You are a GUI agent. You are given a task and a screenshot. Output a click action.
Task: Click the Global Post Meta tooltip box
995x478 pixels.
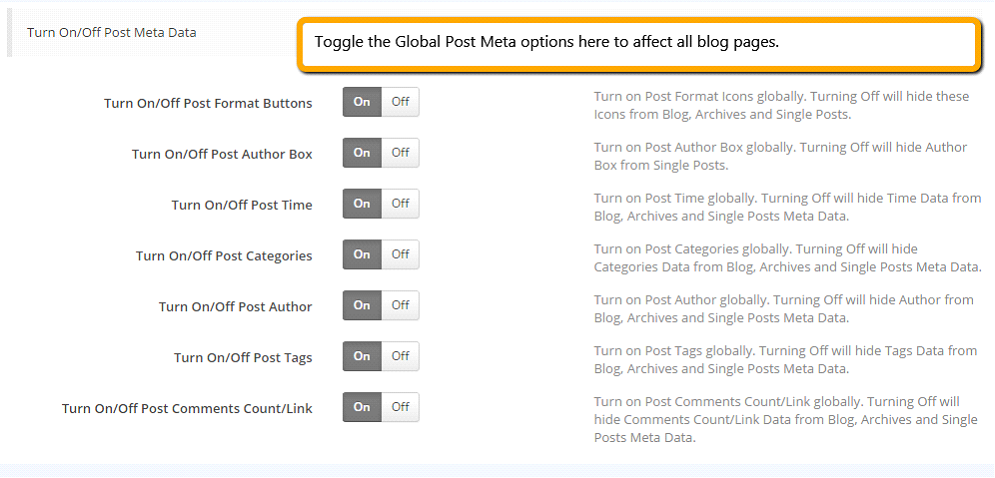pos(637,44)
